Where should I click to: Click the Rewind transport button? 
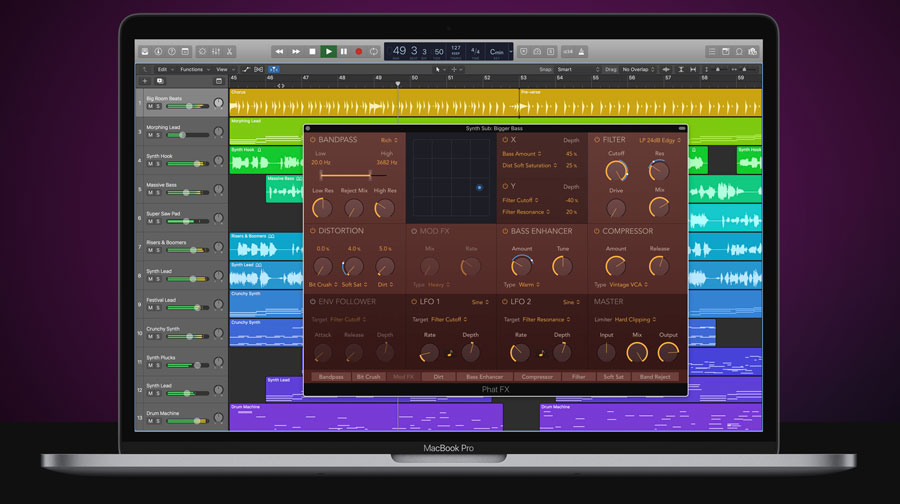(x=279, y=51)
